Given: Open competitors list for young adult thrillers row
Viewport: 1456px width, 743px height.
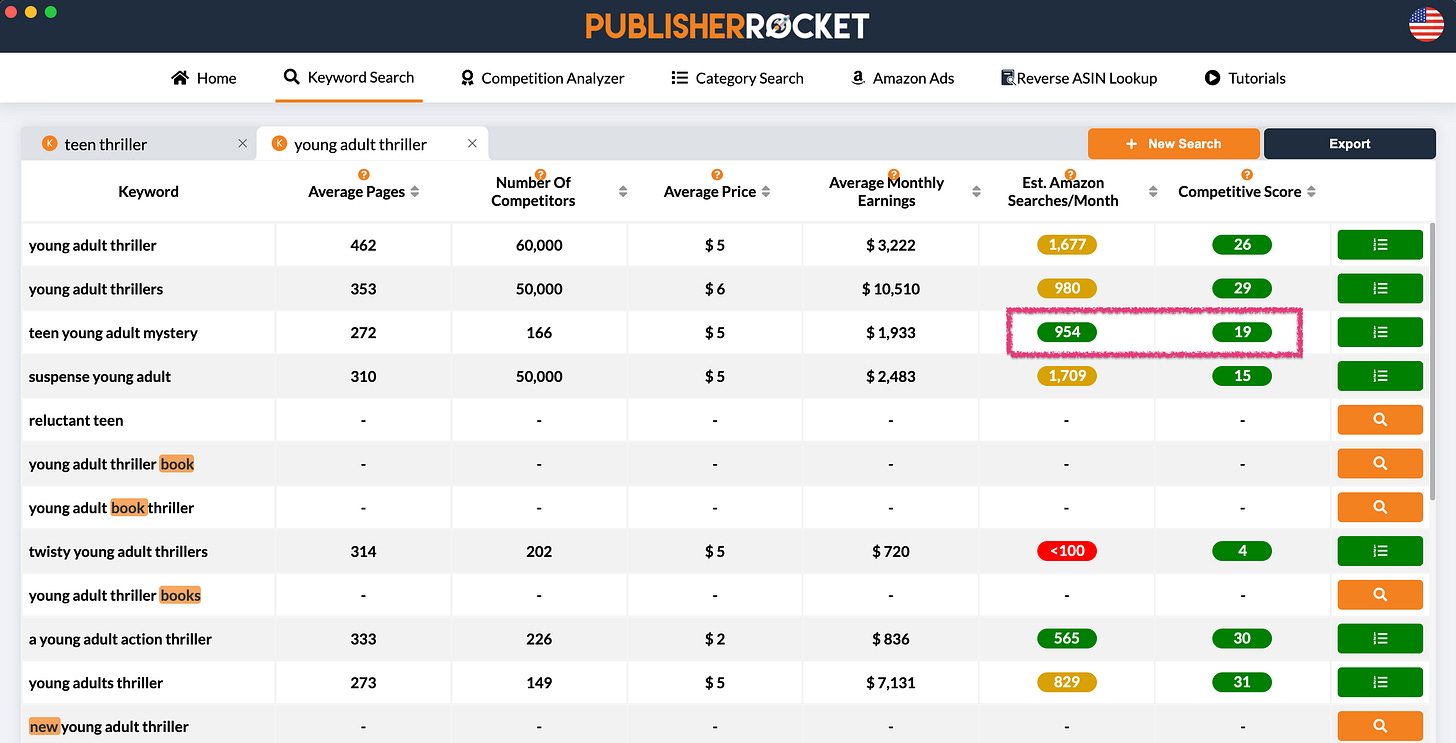Looking at the screenshot, I should click(1380, 289).
